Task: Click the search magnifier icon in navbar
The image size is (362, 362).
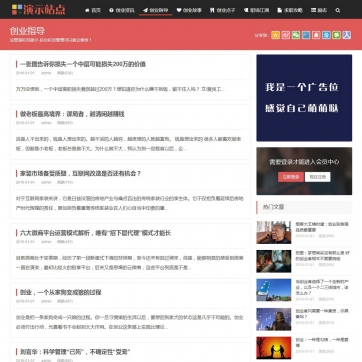Action: (x=338, y=10)
